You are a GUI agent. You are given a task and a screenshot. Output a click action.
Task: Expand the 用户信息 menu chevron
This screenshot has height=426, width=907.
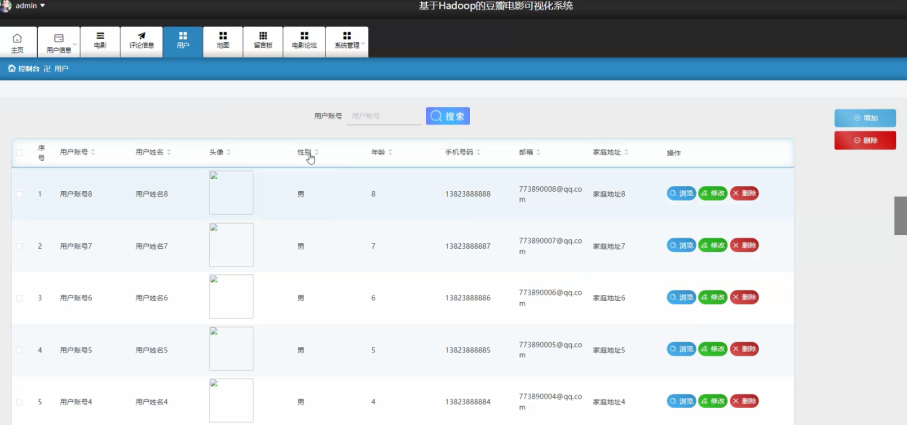pos(75,45)
